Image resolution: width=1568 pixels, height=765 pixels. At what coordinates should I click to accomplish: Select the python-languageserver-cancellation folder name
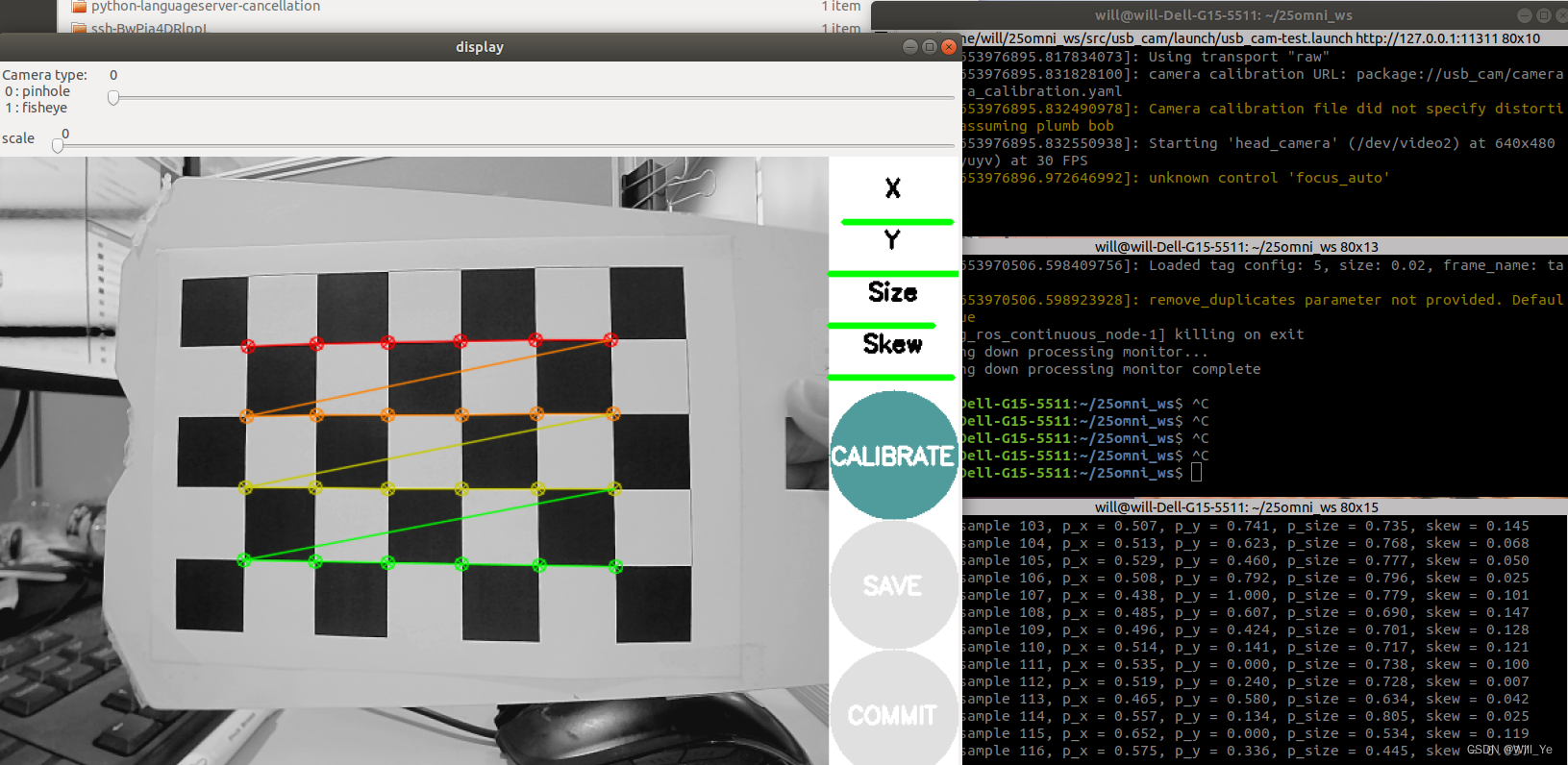[206, 7]
